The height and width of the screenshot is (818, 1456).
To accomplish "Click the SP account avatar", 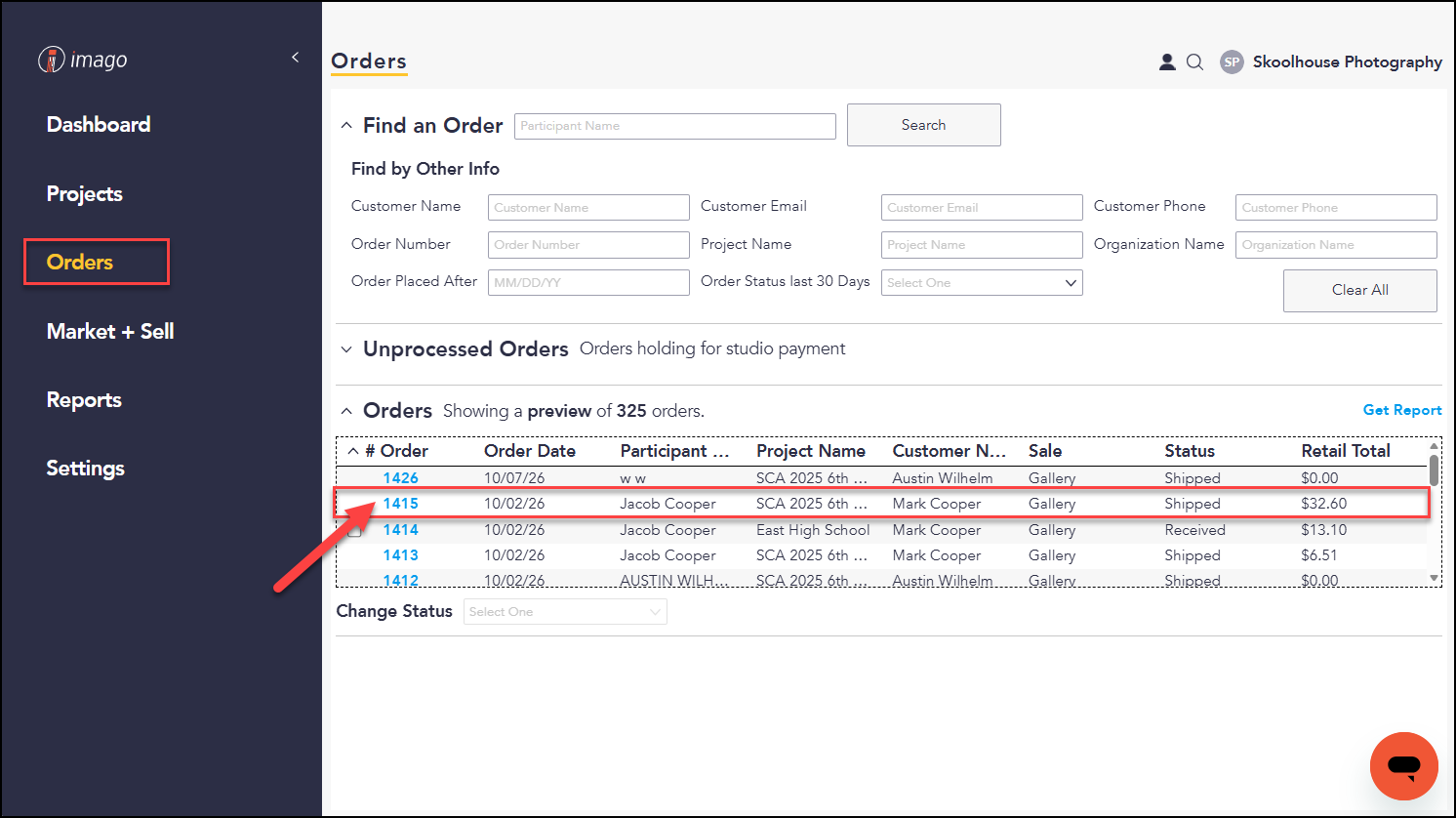I will tap(1232, 61).
